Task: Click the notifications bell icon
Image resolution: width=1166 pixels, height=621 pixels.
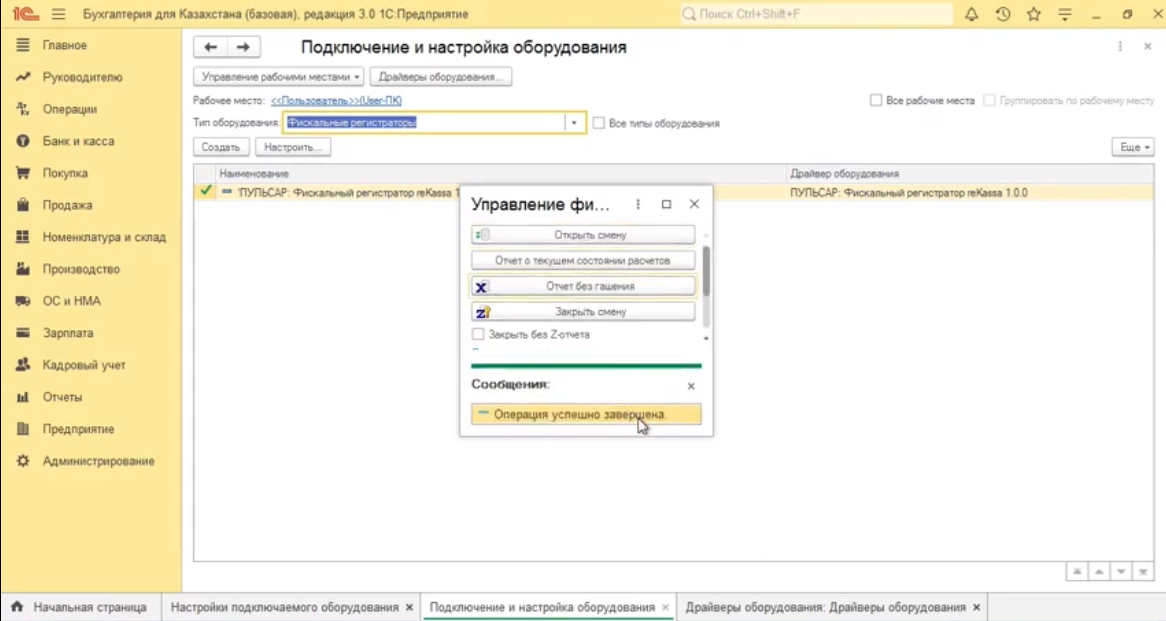Action: (971, 15)
